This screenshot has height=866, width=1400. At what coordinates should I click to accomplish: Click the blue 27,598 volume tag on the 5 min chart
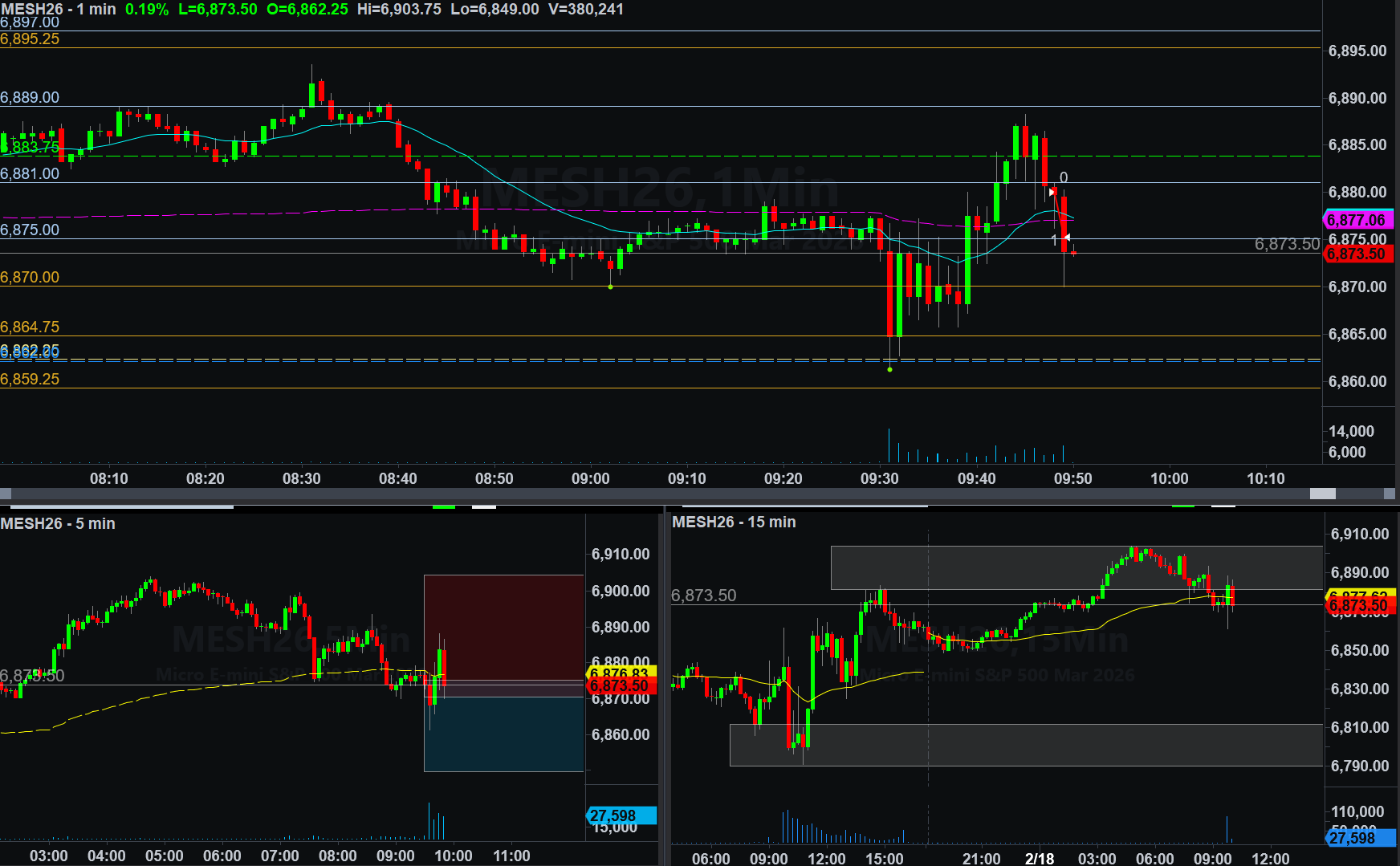click(x=621, y=815)
